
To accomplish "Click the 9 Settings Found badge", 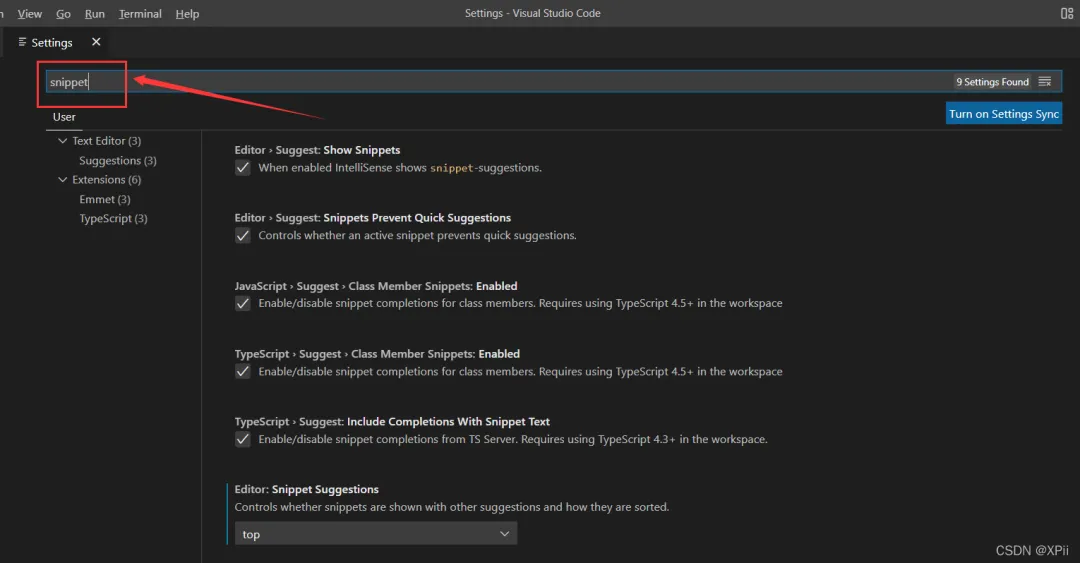I will tap(993, 82).
